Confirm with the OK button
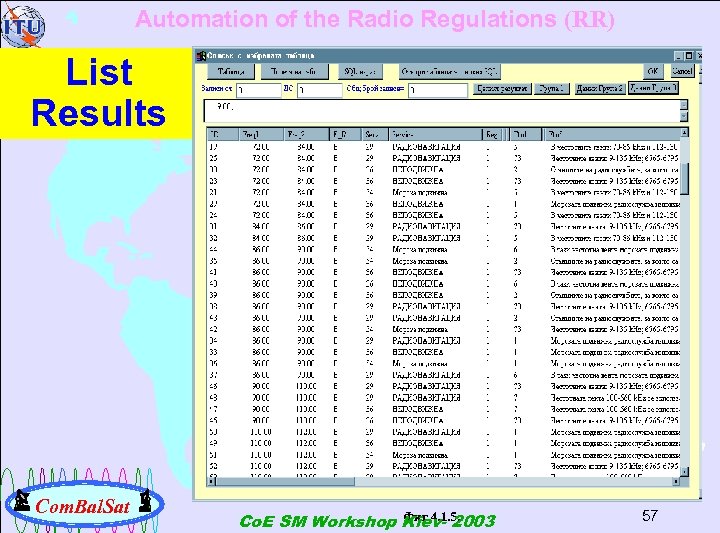720x533 pixels. coord(653,71)
